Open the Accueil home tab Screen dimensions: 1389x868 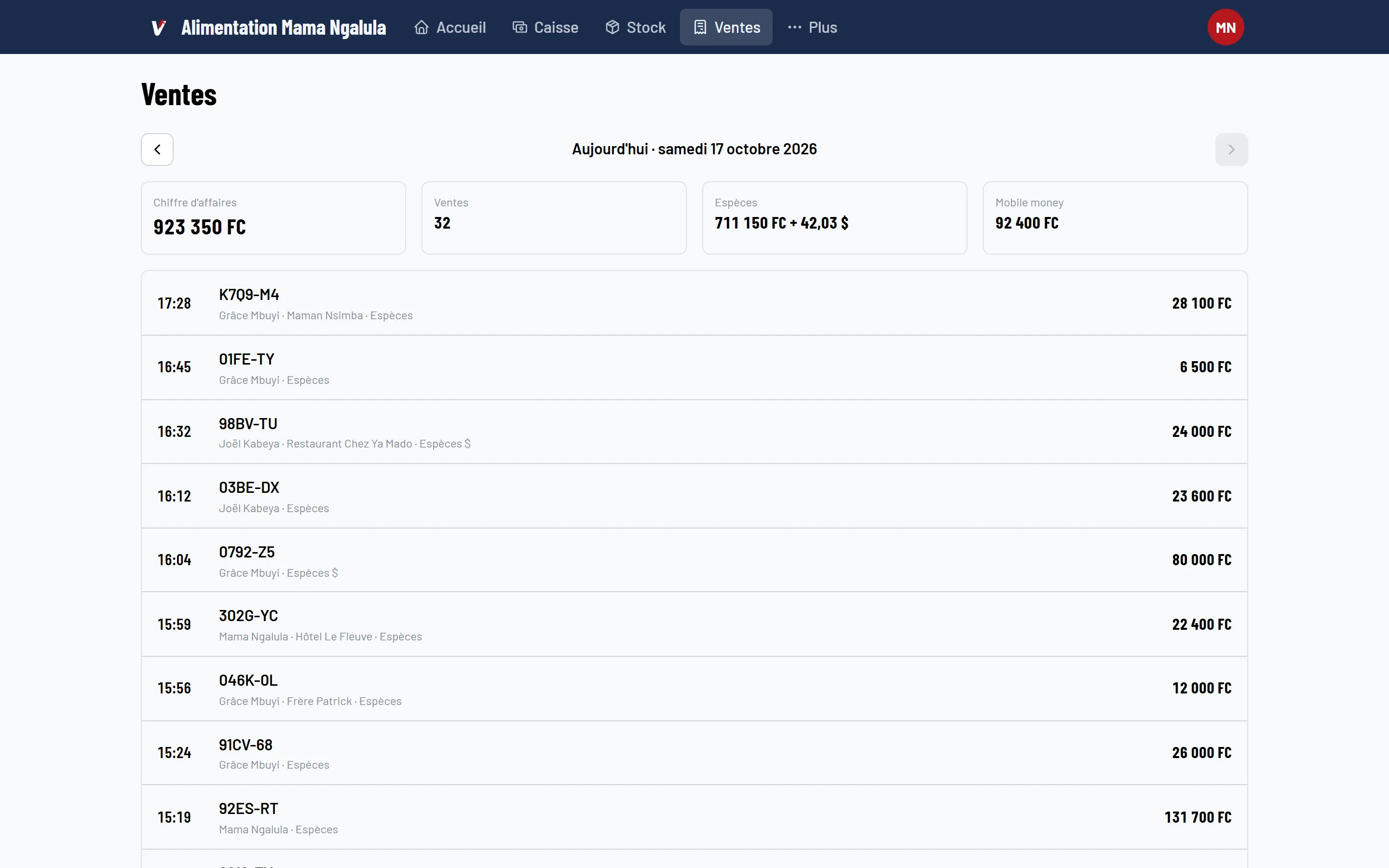coord(450,27)
